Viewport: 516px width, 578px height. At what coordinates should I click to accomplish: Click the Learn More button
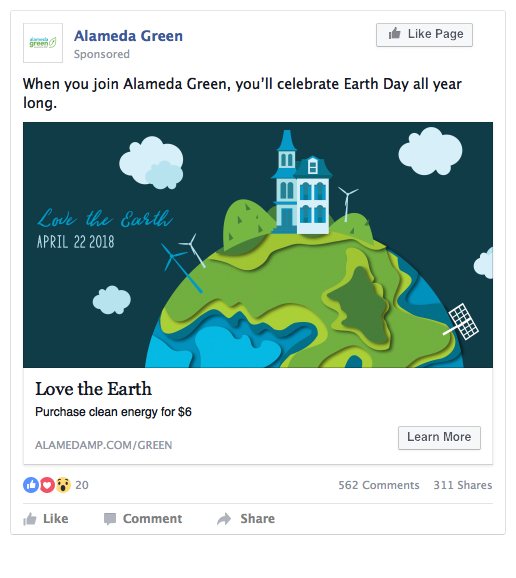click(x=439, y=438)
